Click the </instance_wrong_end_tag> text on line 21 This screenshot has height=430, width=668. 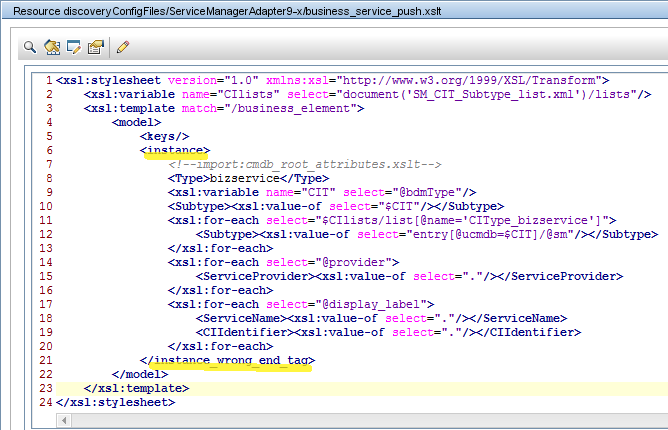[227, 361]
